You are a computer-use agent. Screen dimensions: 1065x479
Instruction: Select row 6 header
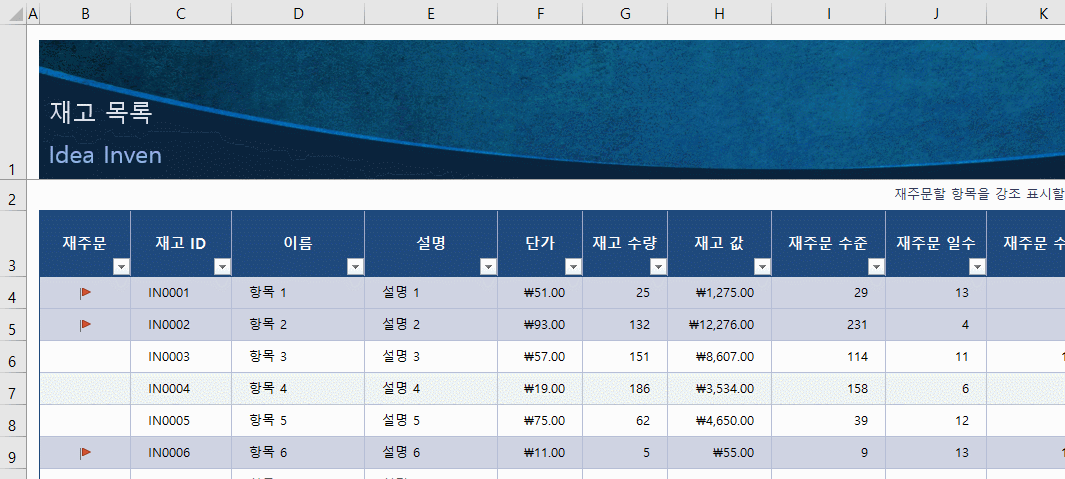(x=13, y=357)
